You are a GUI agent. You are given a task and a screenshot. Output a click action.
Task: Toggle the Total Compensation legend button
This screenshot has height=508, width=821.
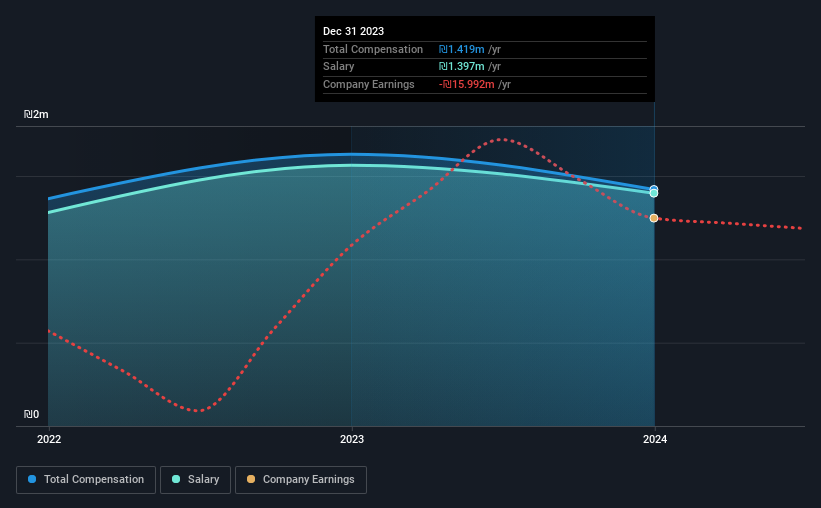pos(86,480)
